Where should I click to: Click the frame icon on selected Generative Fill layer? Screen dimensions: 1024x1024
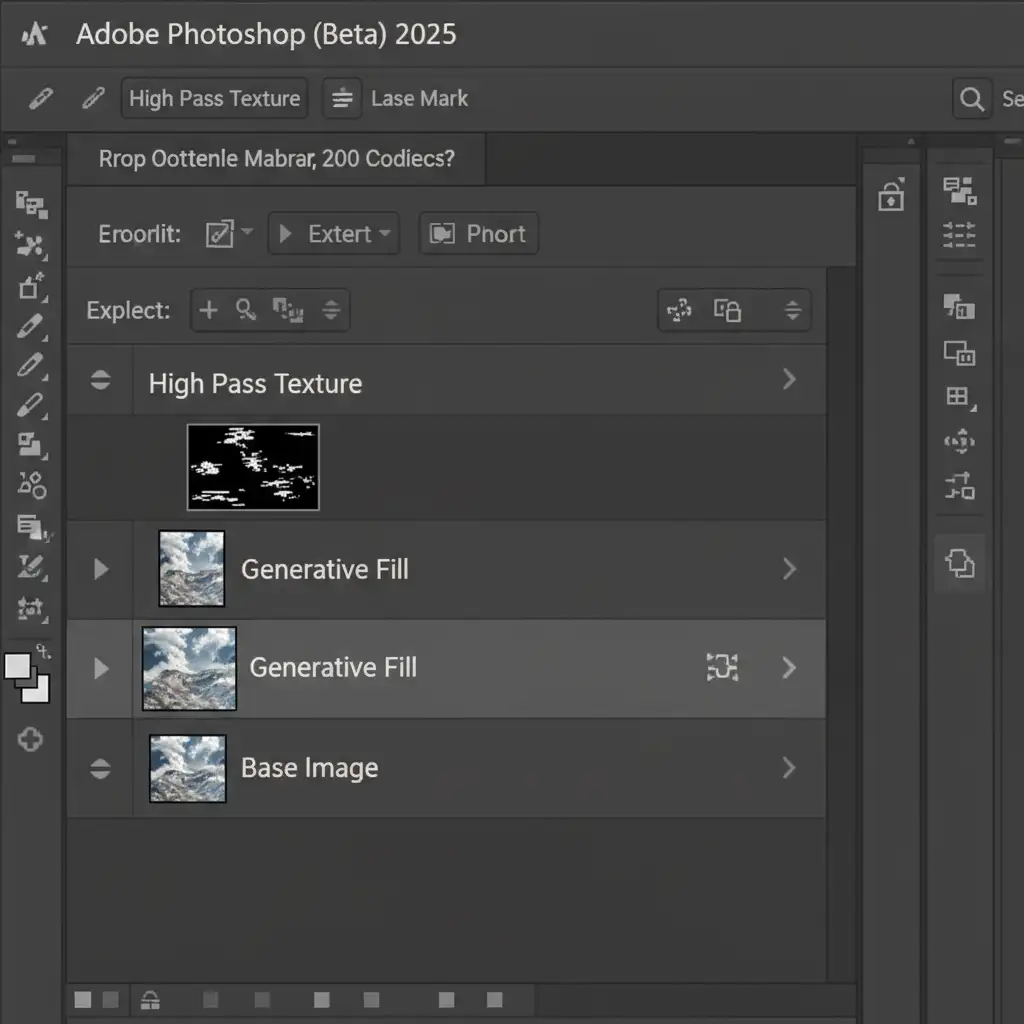click(x=722, y=667)
